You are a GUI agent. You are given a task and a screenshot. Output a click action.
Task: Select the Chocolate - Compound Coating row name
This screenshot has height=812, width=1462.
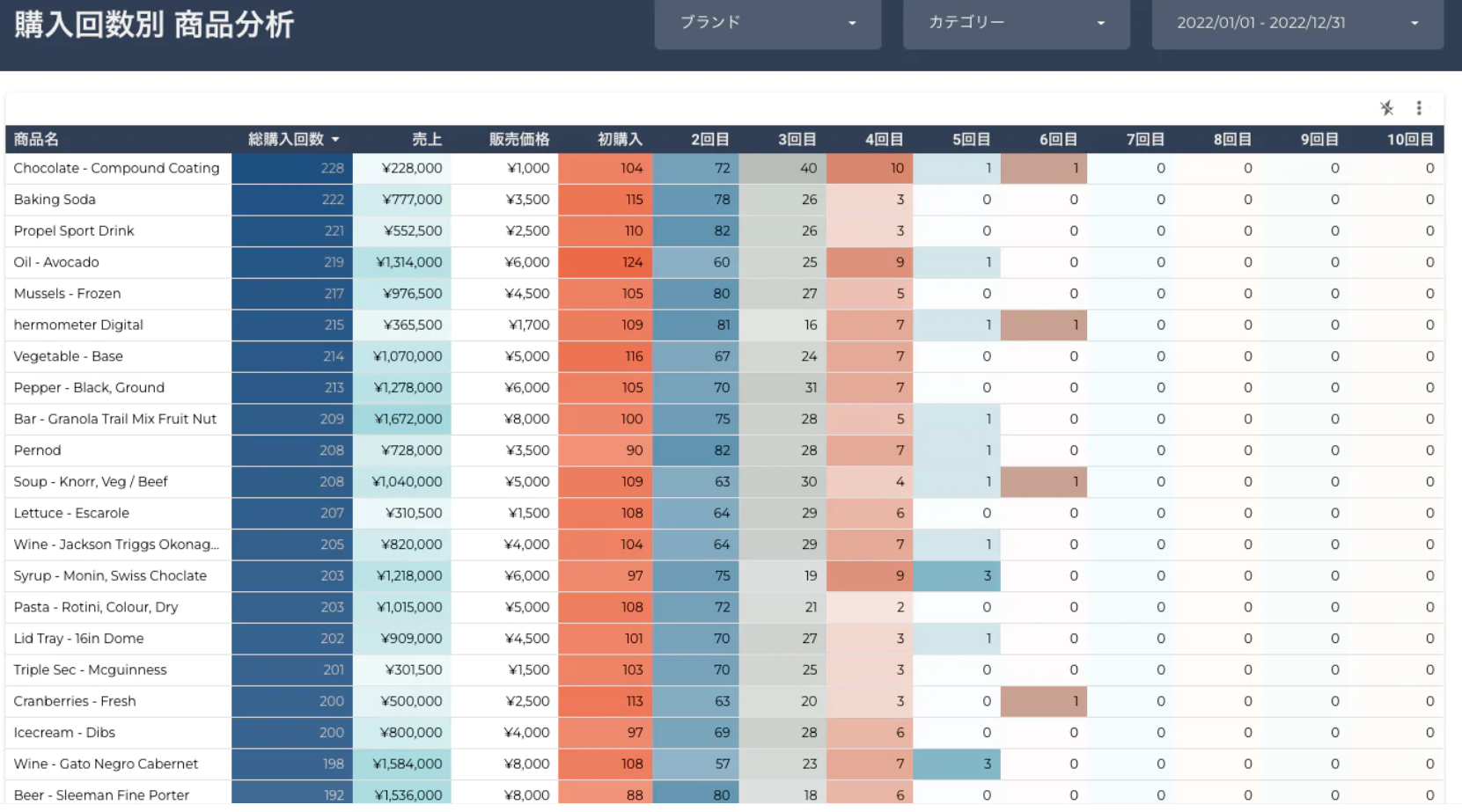116,168
